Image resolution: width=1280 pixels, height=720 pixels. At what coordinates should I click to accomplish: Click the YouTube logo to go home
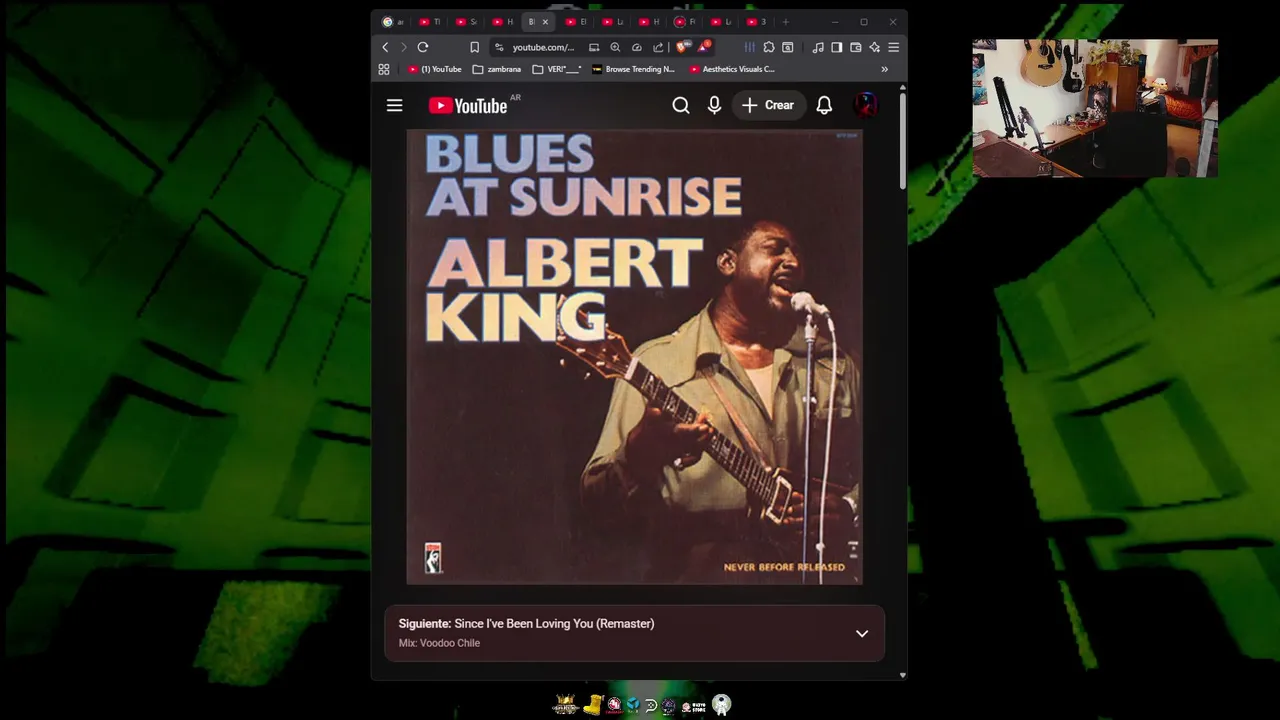point(467,106)
